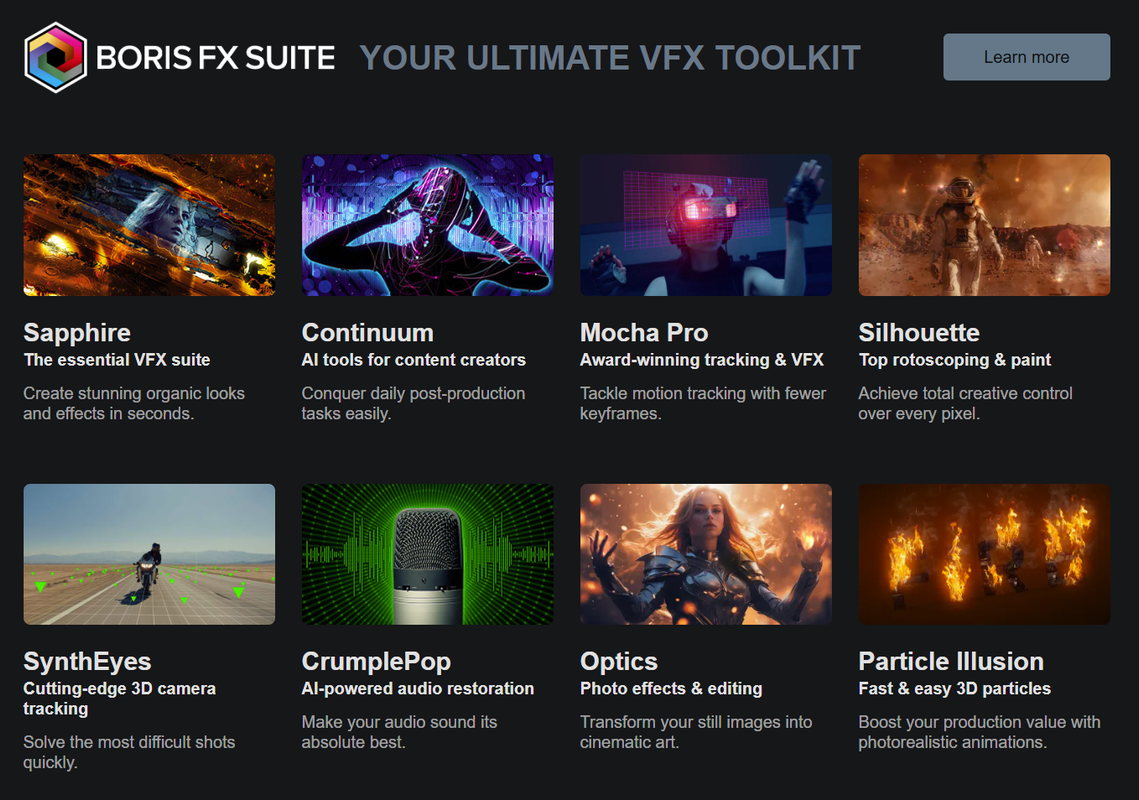Click the Learn more button
The width and height of the screenshot is (1139, 800).
pos(1026,57)
